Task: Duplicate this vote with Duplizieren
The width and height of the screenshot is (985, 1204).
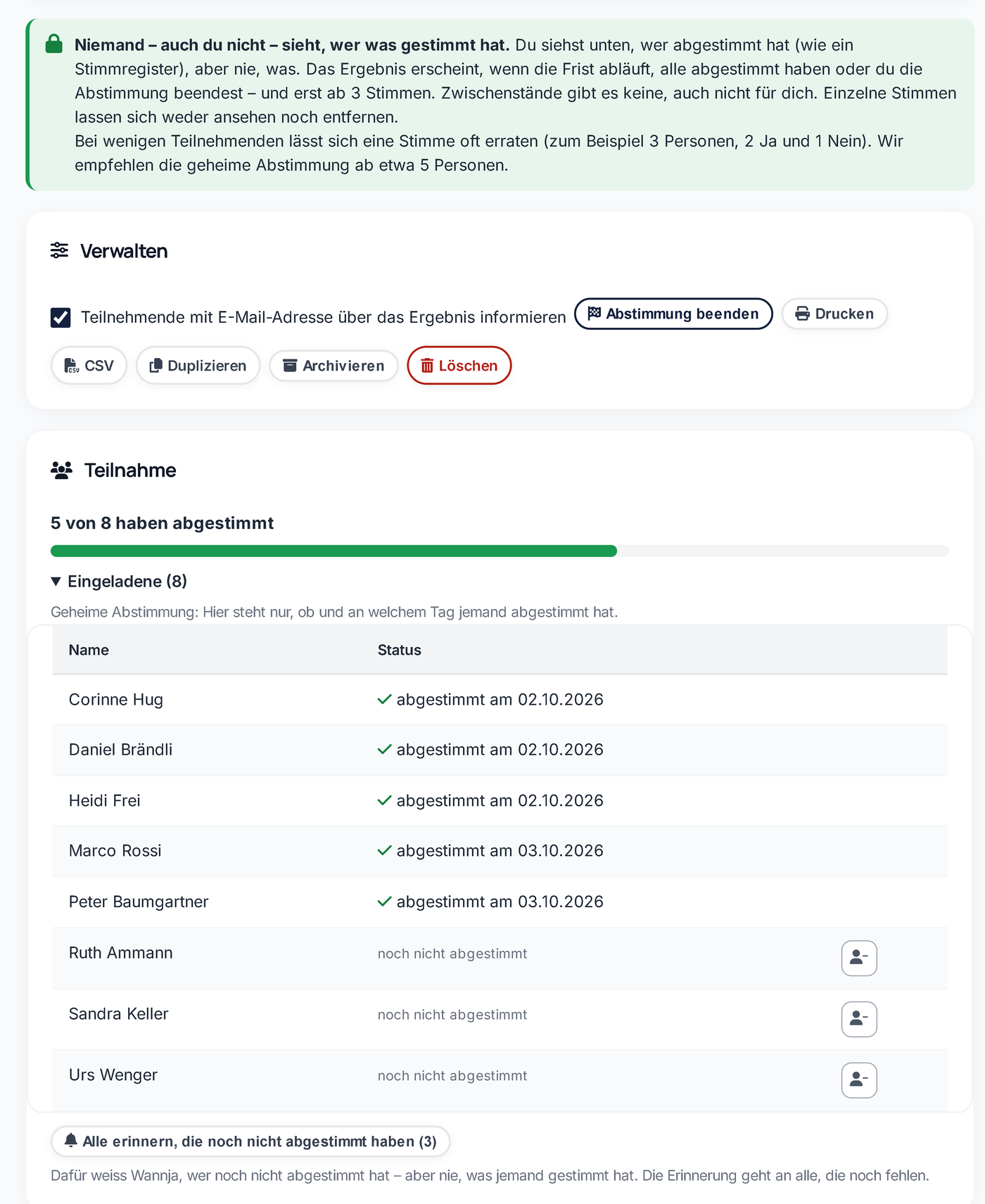Action: (198, 366)
